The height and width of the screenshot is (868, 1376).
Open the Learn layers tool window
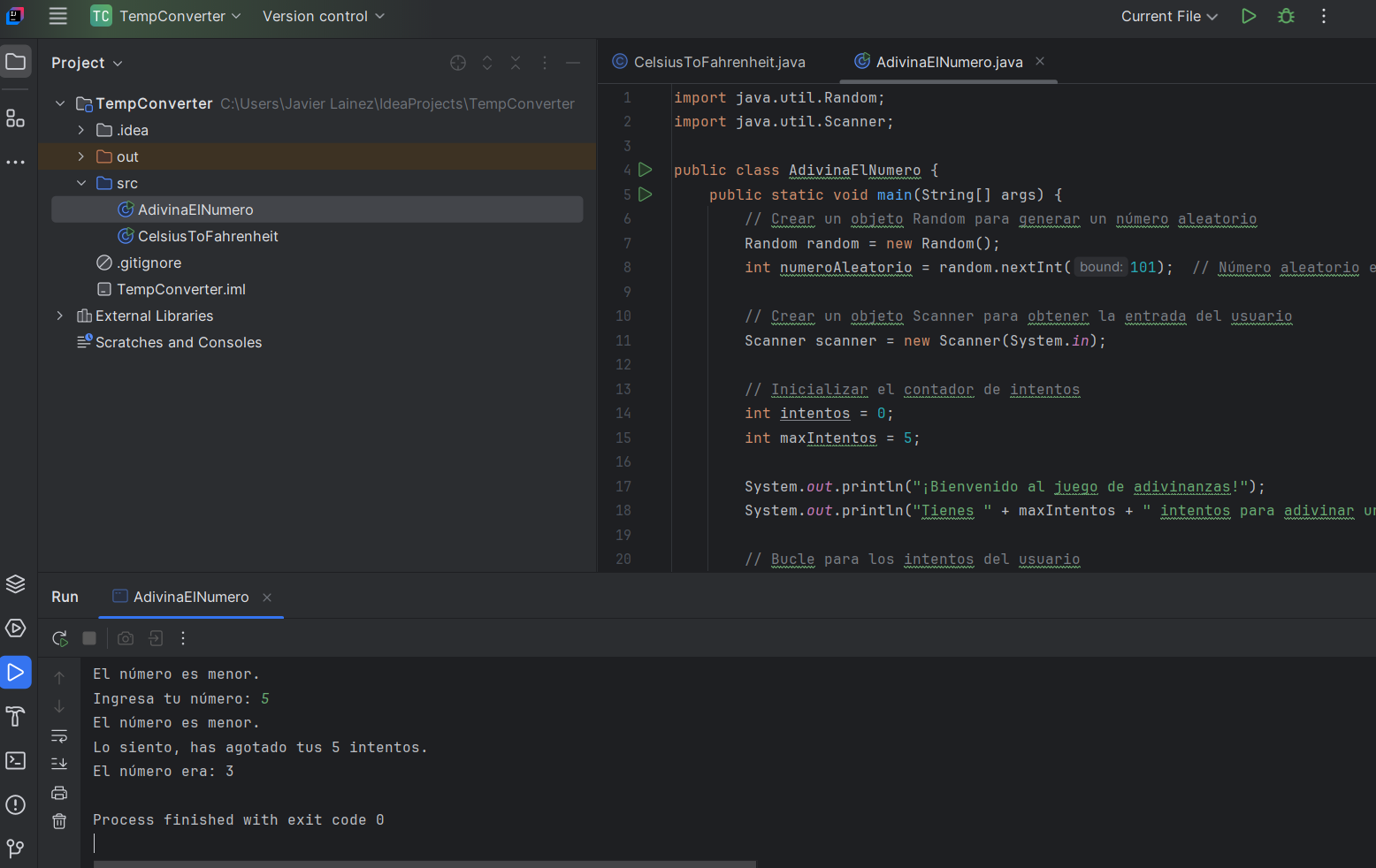point(16,584)
